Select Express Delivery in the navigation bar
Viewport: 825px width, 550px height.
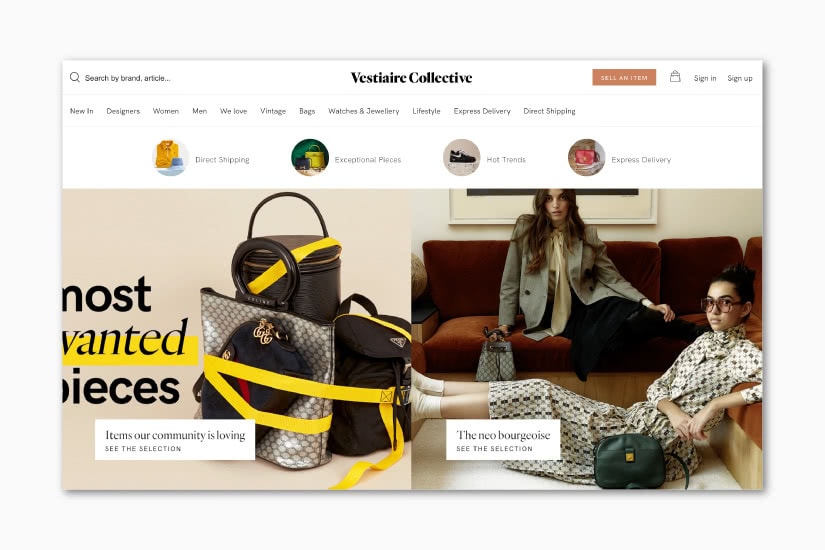482,111
